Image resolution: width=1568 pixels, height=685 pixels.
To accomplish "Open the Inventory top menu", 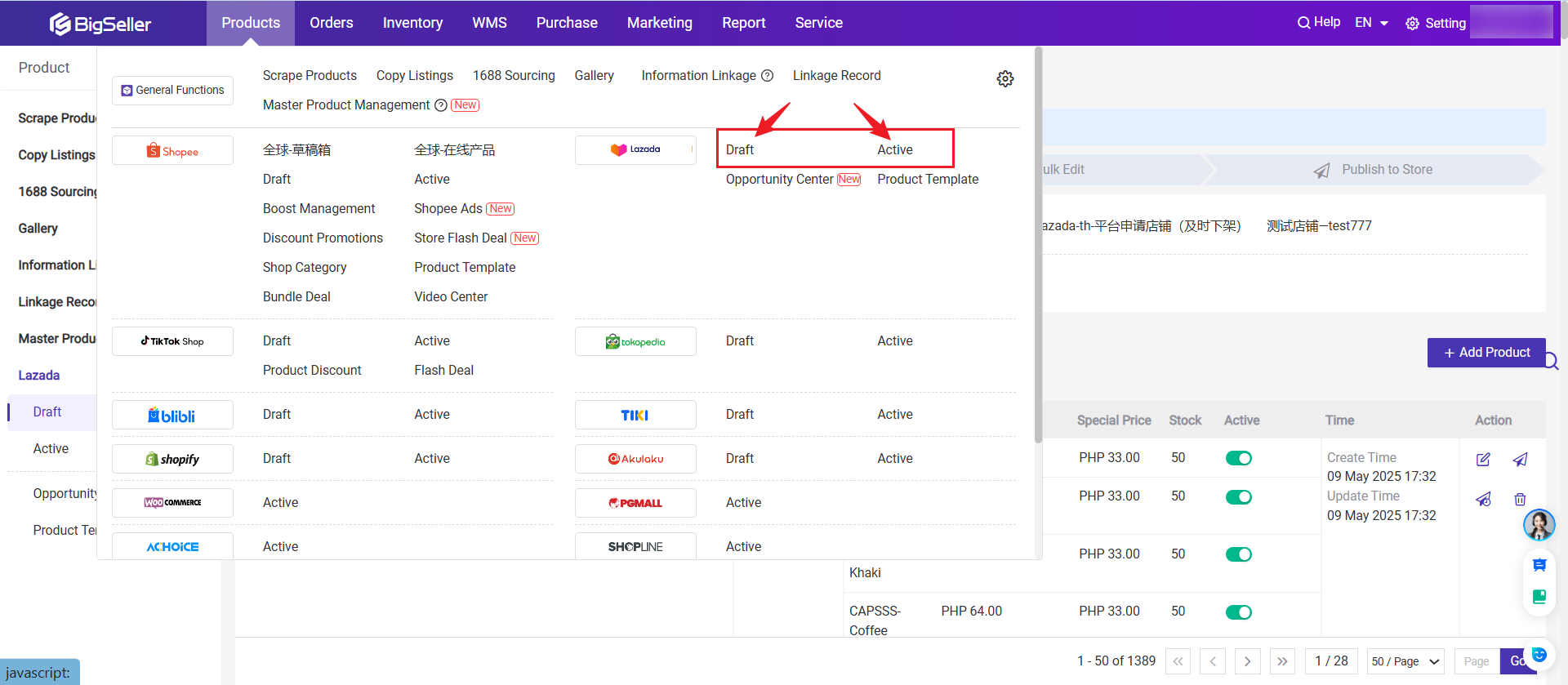I will tap(412, 23).
